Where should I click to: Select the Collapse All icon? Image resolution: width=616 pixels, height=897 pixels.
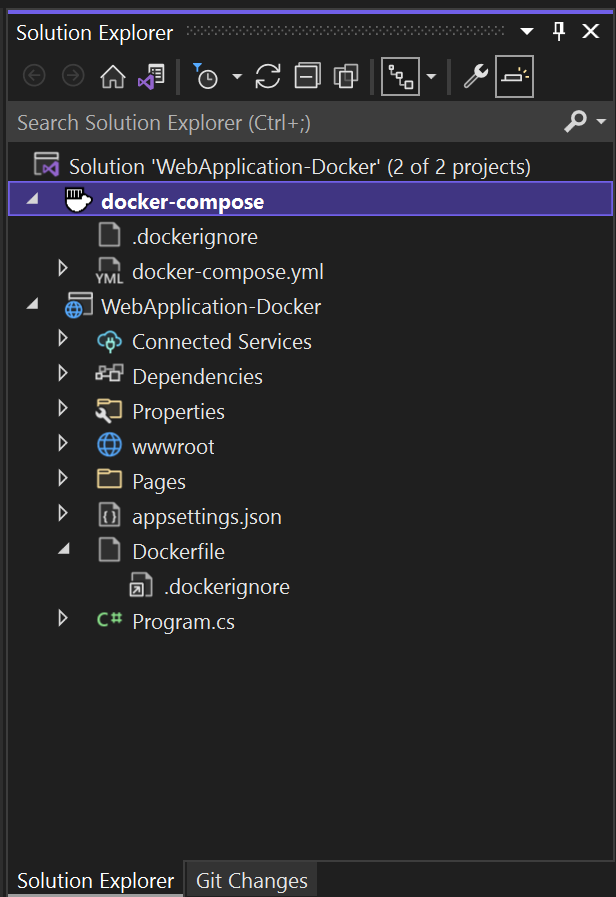pos(305,76)
